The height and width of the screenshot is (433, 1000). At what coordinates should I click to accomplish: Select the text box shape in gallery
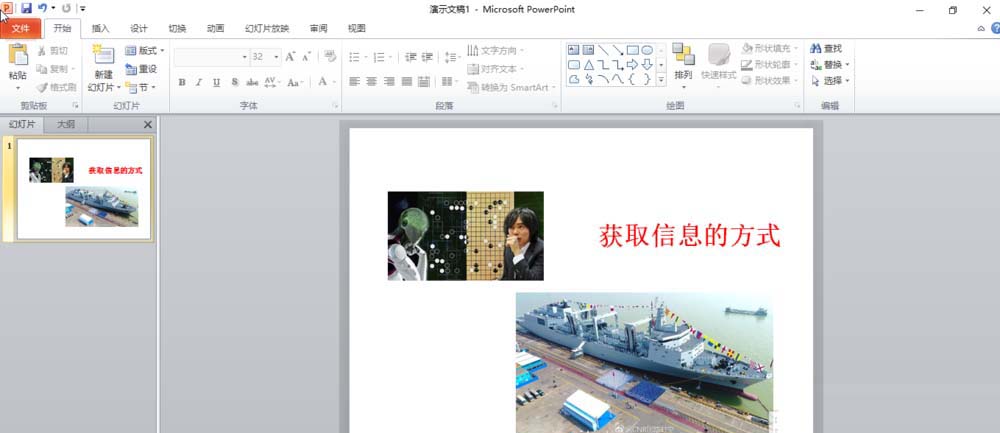tap(573, 50)
